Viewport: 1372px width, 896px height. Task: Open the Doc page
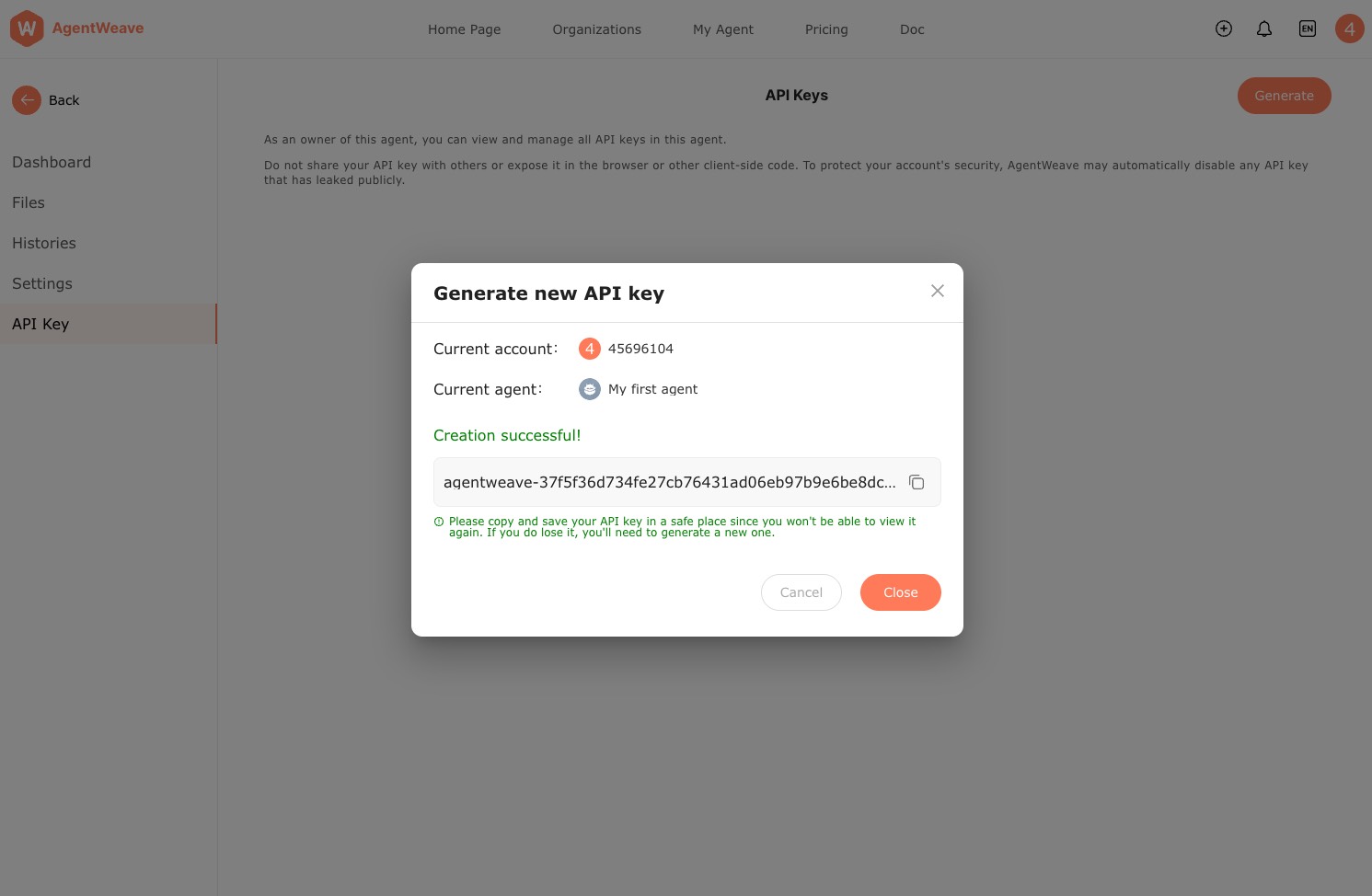pos(912,29)
